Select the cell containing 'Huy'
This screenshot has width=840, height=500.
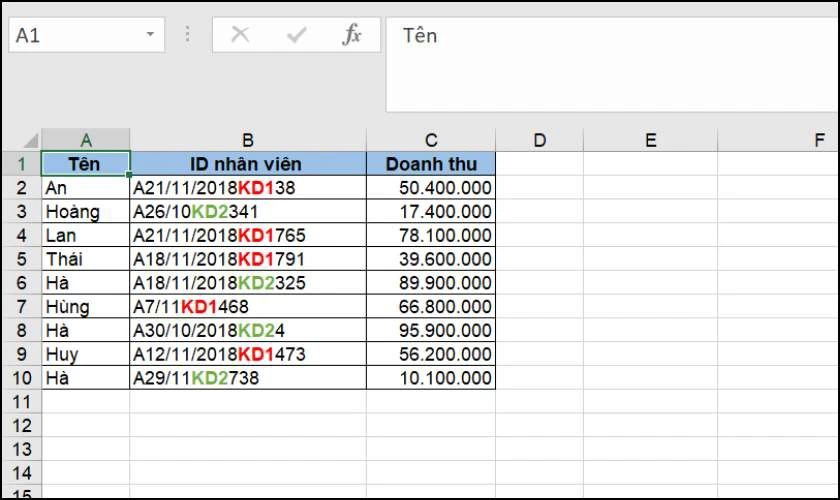tap(86, 354)
